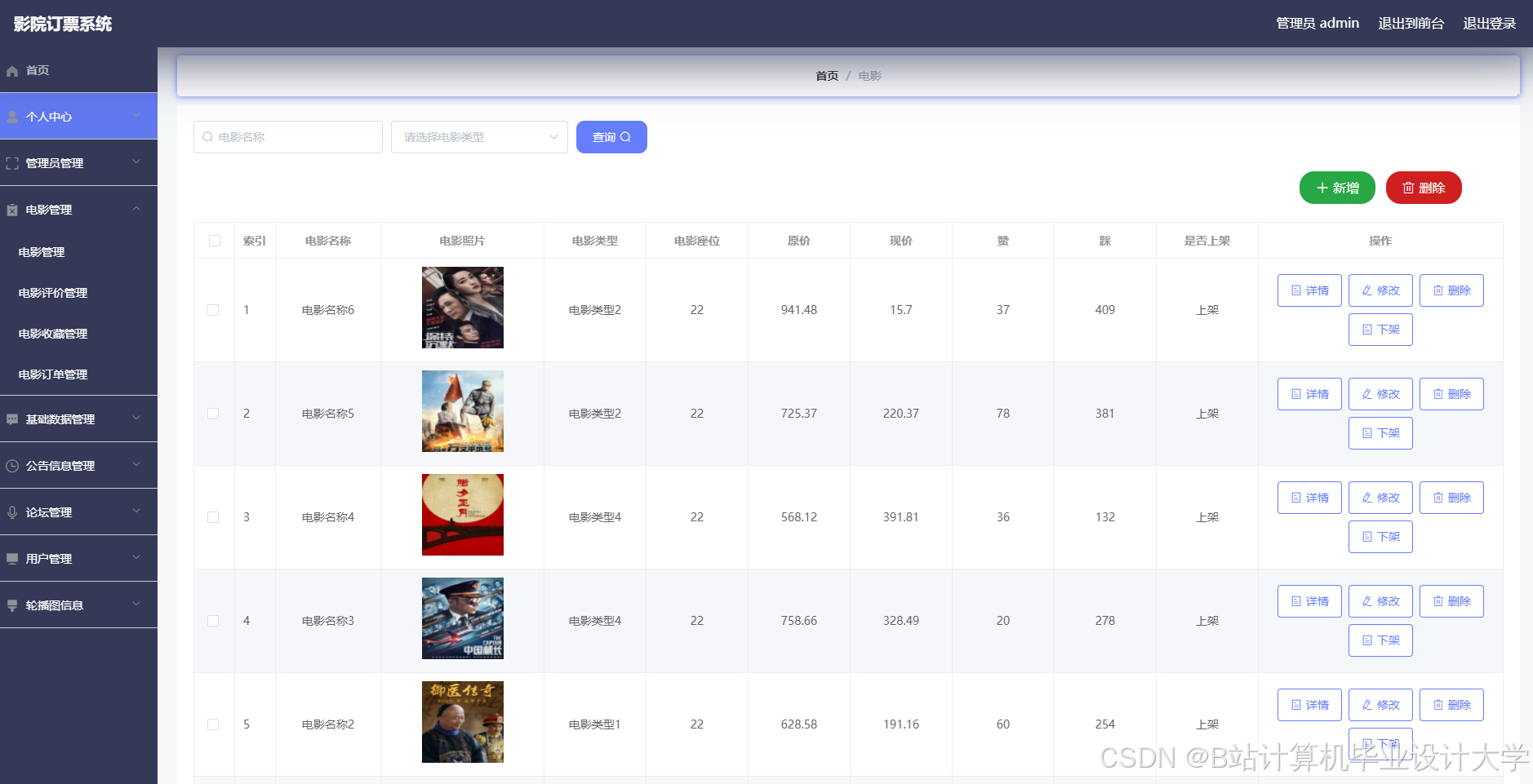Click 下架 for 电影名称3

click(x=1380, y=640)
